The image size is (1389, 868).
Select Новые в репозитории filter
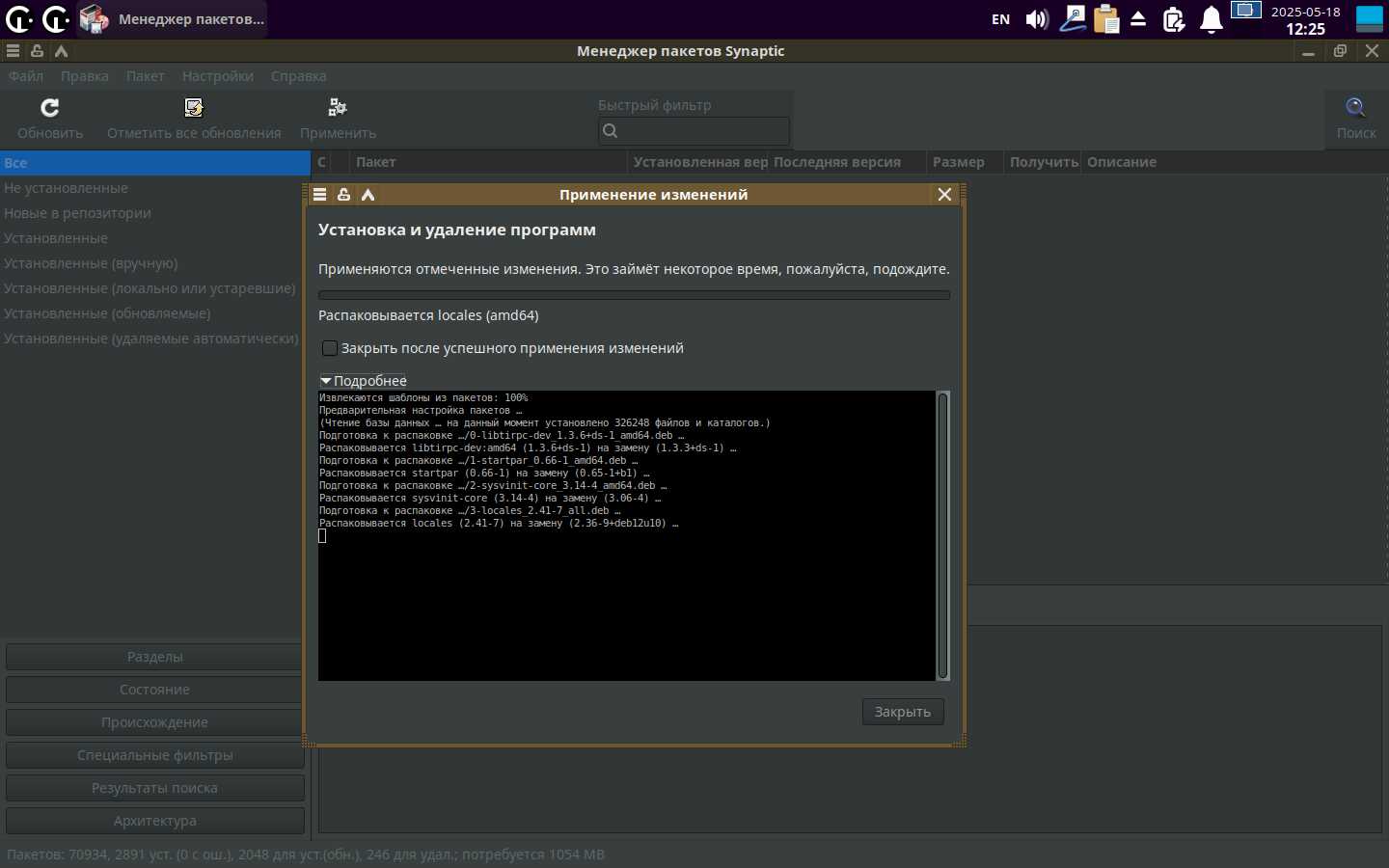[x=155, y=213]
